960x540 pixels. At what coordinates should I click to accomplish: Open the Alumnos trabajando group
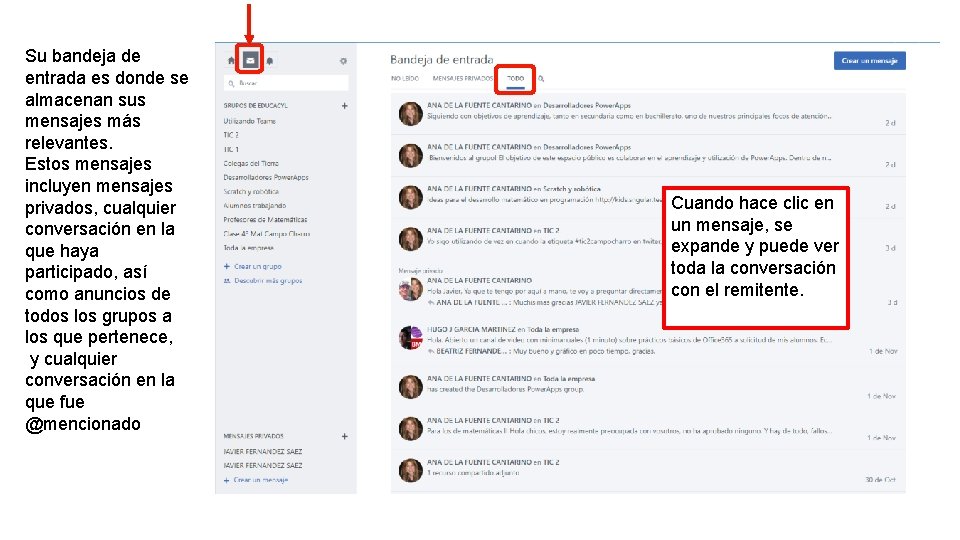254,206
